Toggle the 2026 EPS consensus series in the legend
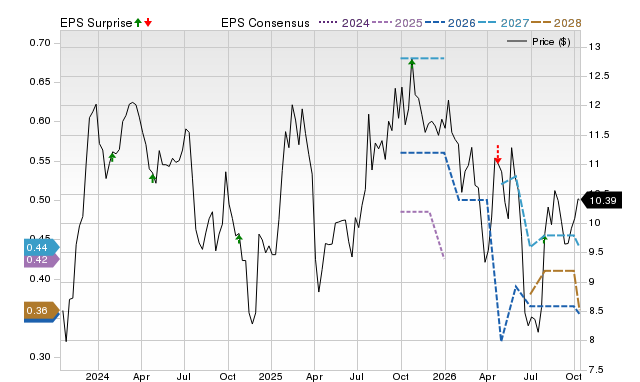The width and height of the screenshot is (640, 382). click(x=450, y=23)
